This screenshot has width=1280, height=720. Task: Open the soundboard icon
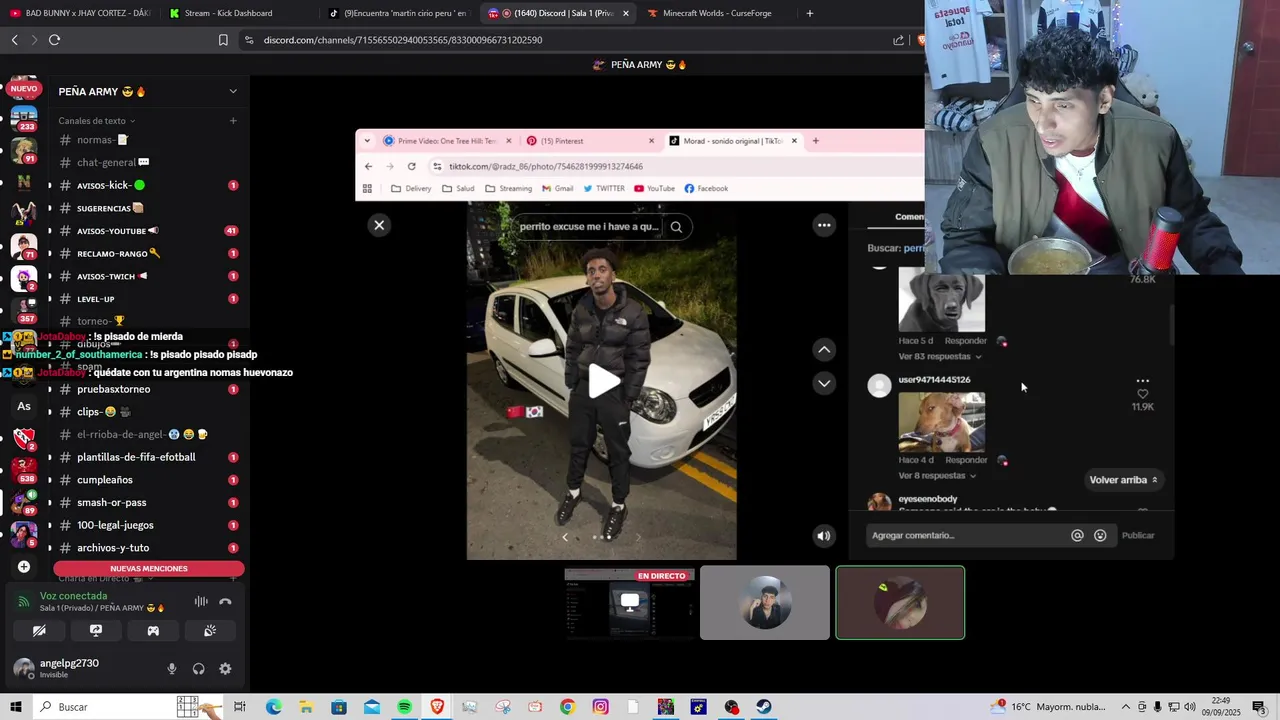pyautogui.click(x=210, y=631)
